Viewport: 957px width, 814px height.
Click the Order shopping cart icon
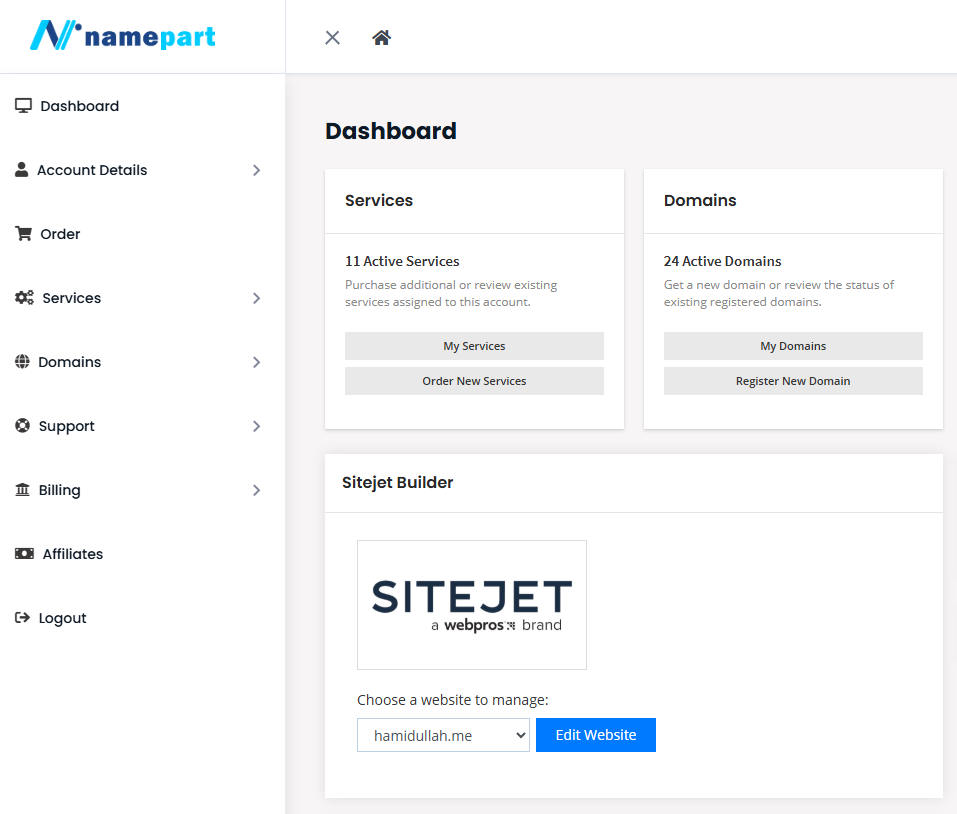coord(24,234)
